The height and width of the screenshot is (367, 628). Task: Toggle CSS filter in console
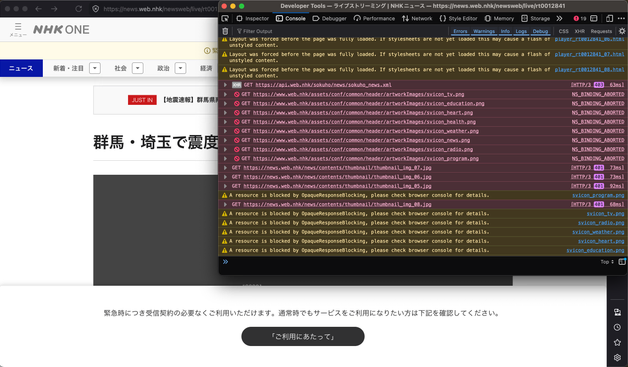tap(563, 31)
